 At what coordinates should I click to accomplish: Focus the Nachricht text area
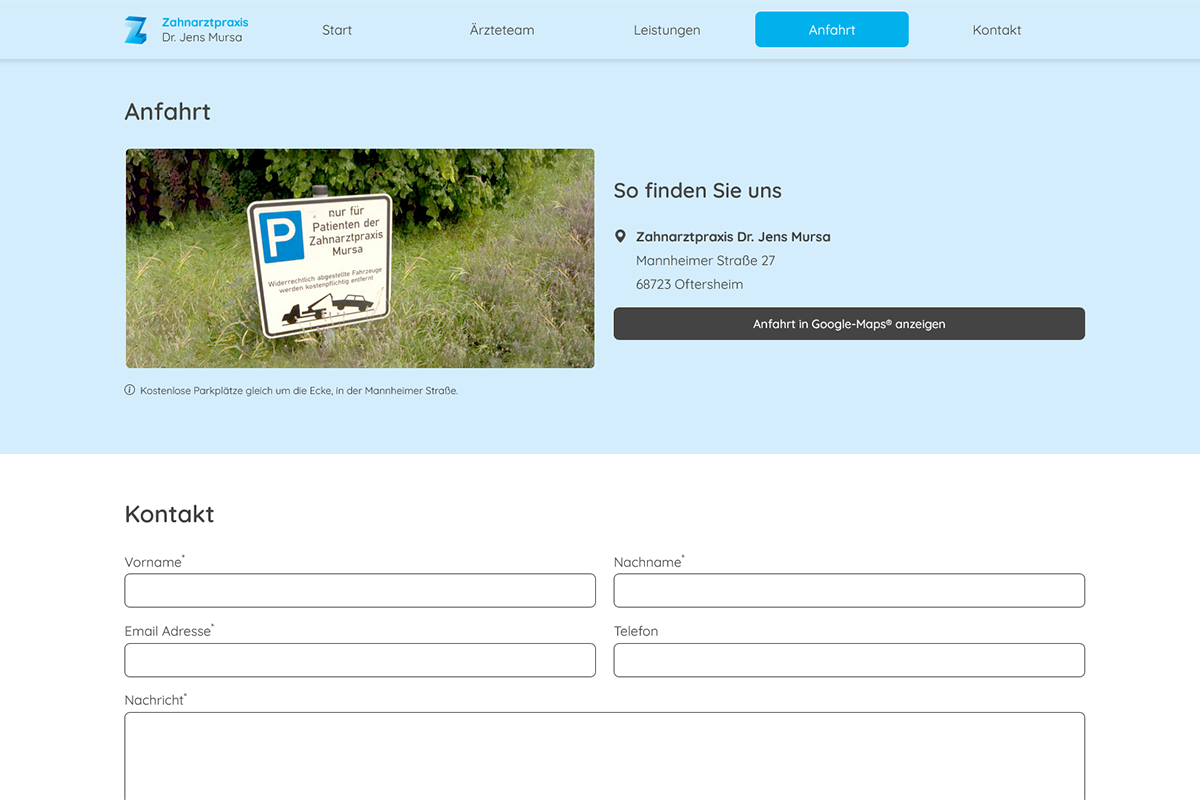[605, 757]
